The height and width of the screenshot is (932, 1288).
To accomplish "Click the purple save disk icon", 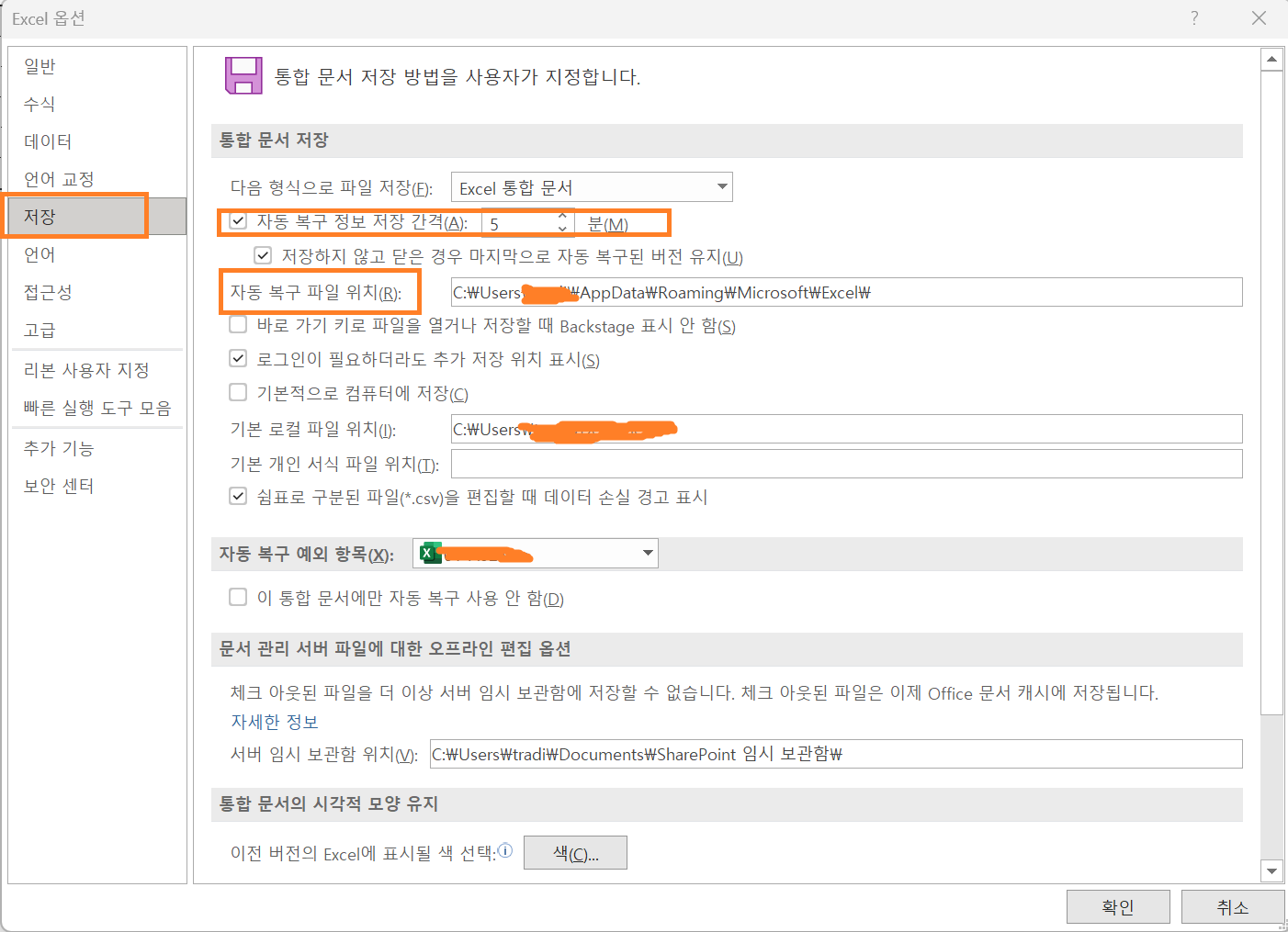I will [x=243, y=75].
